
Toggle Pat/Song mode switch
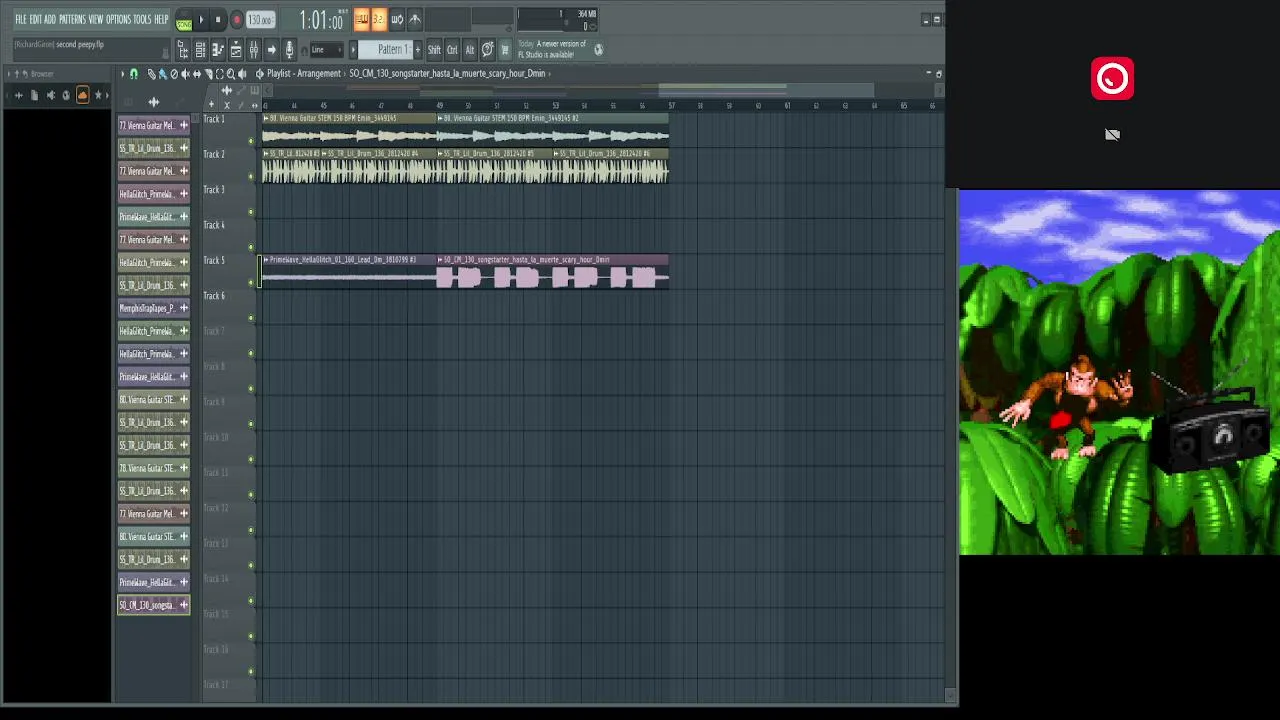coord(183,20)
